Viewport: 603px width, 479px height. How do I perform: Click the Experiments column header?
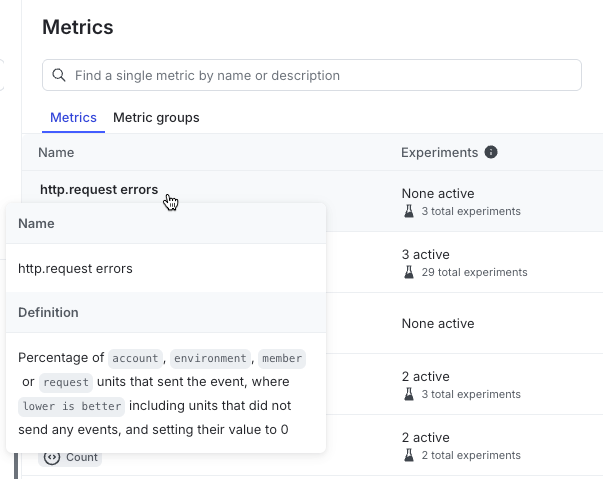[x=440, y=153]
